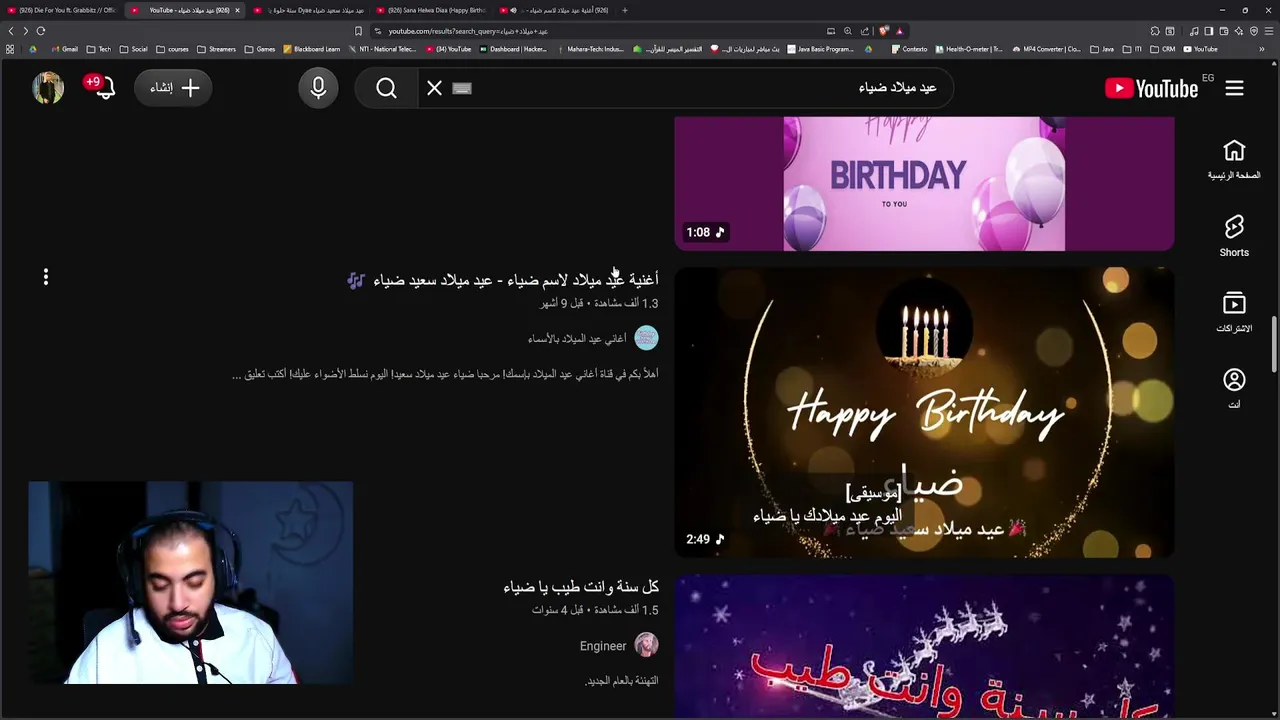Click the 1.3 ألف مشاهدة views text
Image resolution: width=1280 pixels, height=720 pixels.
pos(627,303)
